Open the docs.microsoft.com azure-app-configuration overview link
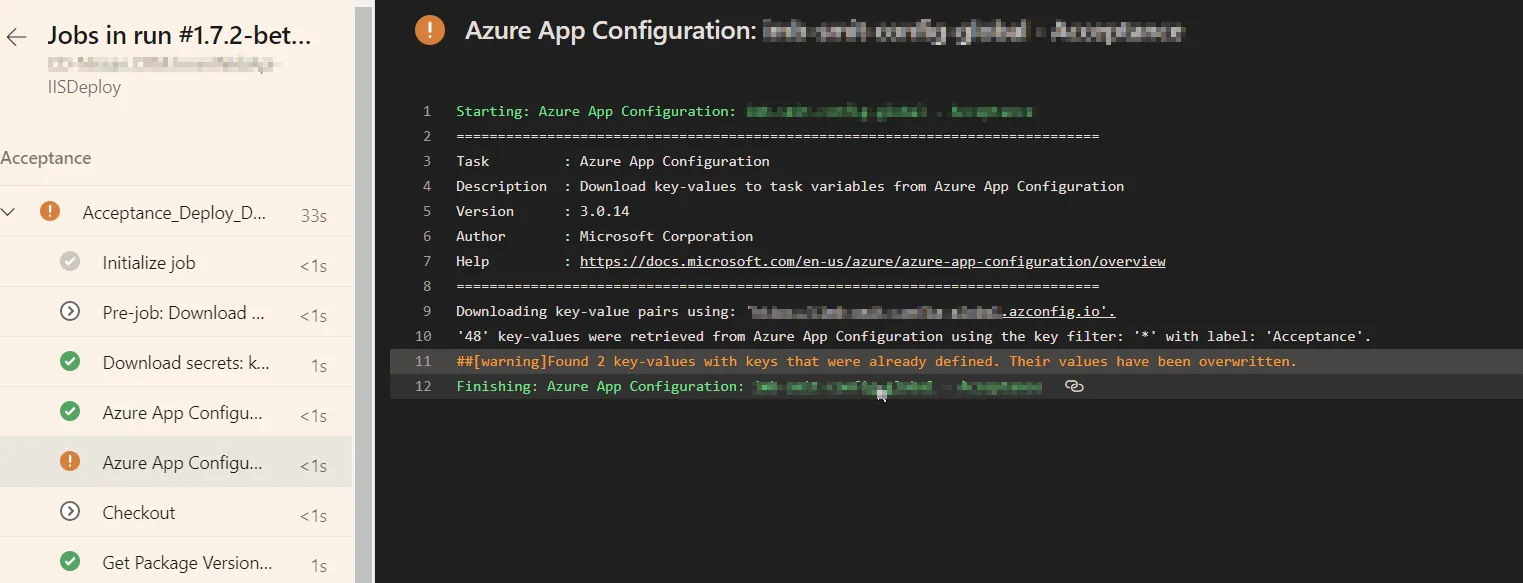Screen dimensions: 1523x583 tap(872, 261)
